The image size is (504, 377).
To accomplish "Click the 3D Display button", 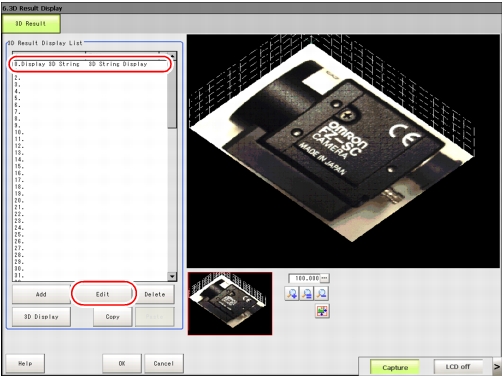I will pos(41,317).
